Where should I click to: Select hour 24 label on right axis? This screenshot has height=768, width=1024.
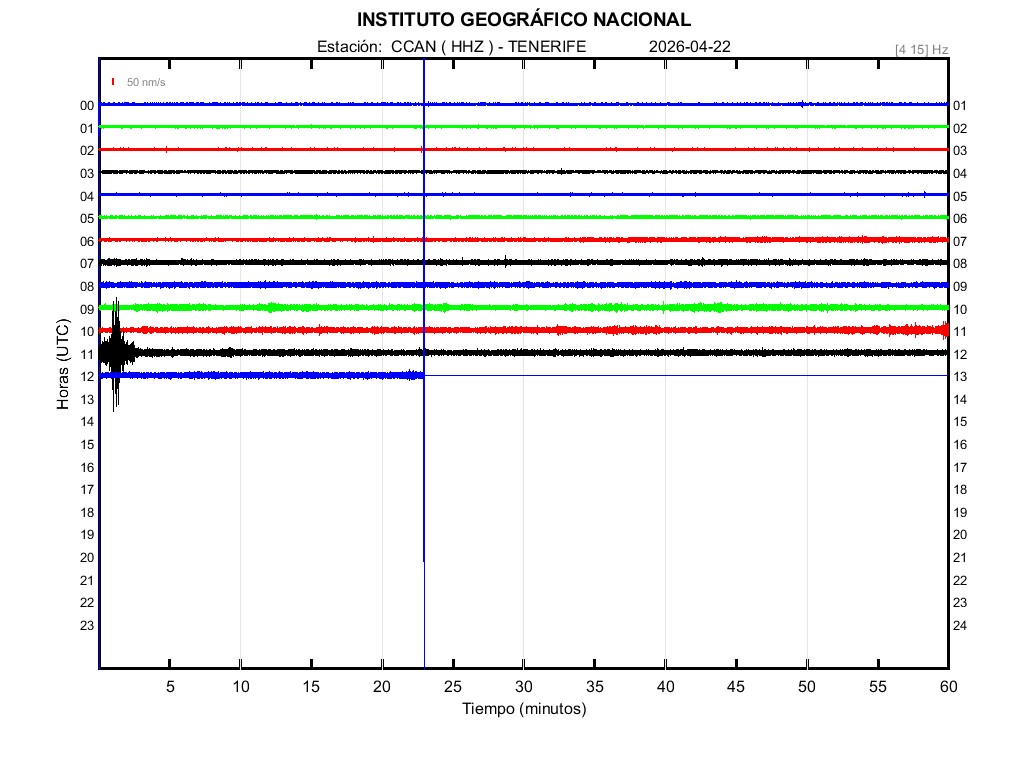pyautogui.click(x=960, y=625)
